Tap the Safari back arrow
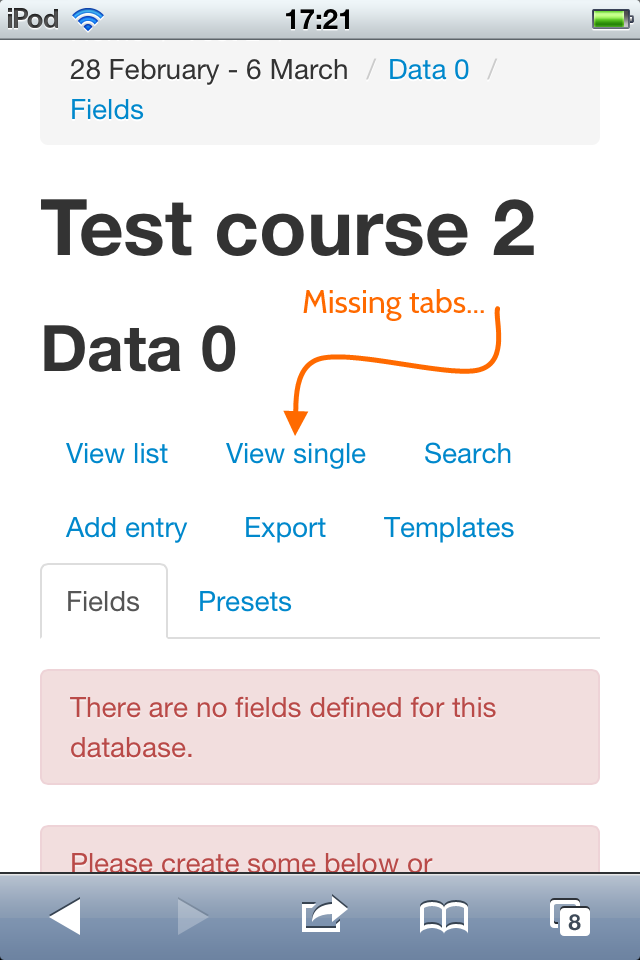640x960 pixels. tap(65, 916)
